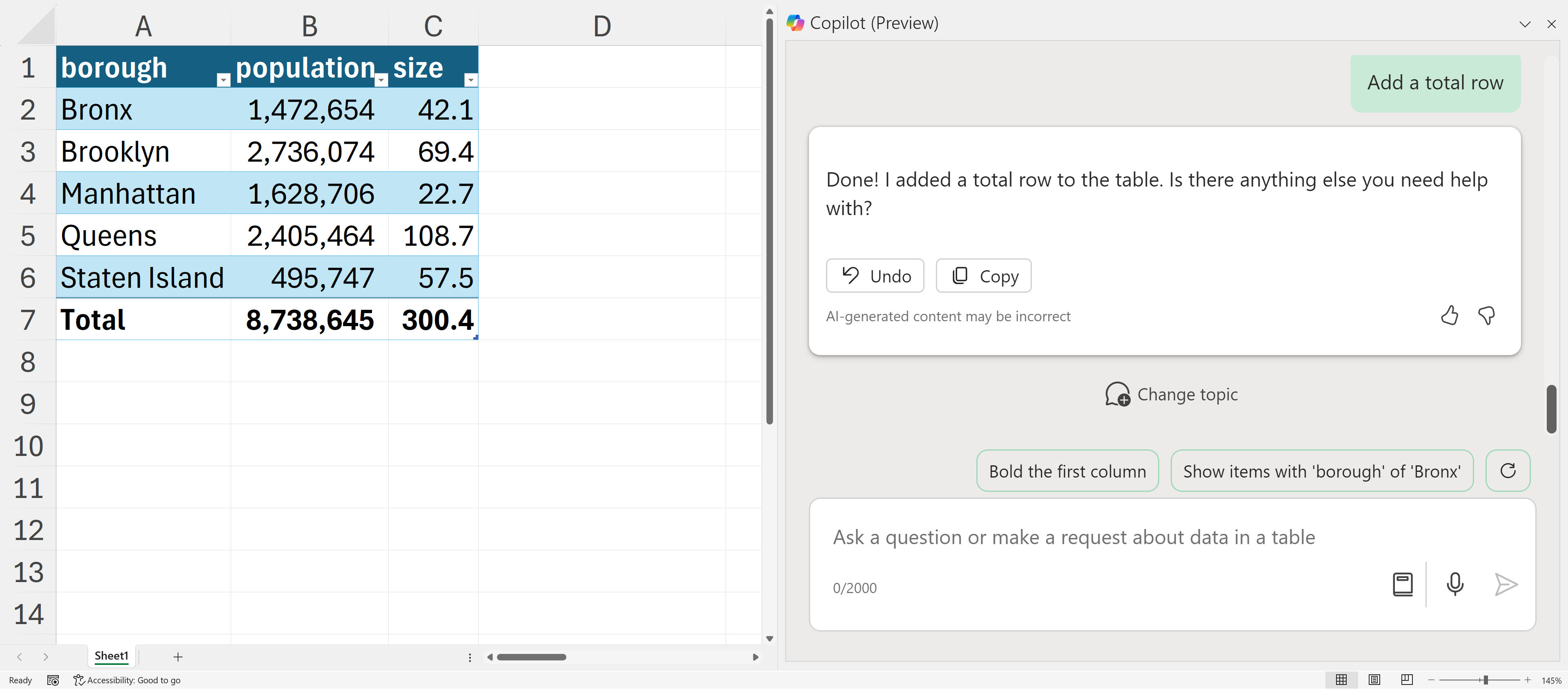This screenshot has height=689, width=1568.
Task: Select Normal view in status bar
Action: pos(1341,680)
